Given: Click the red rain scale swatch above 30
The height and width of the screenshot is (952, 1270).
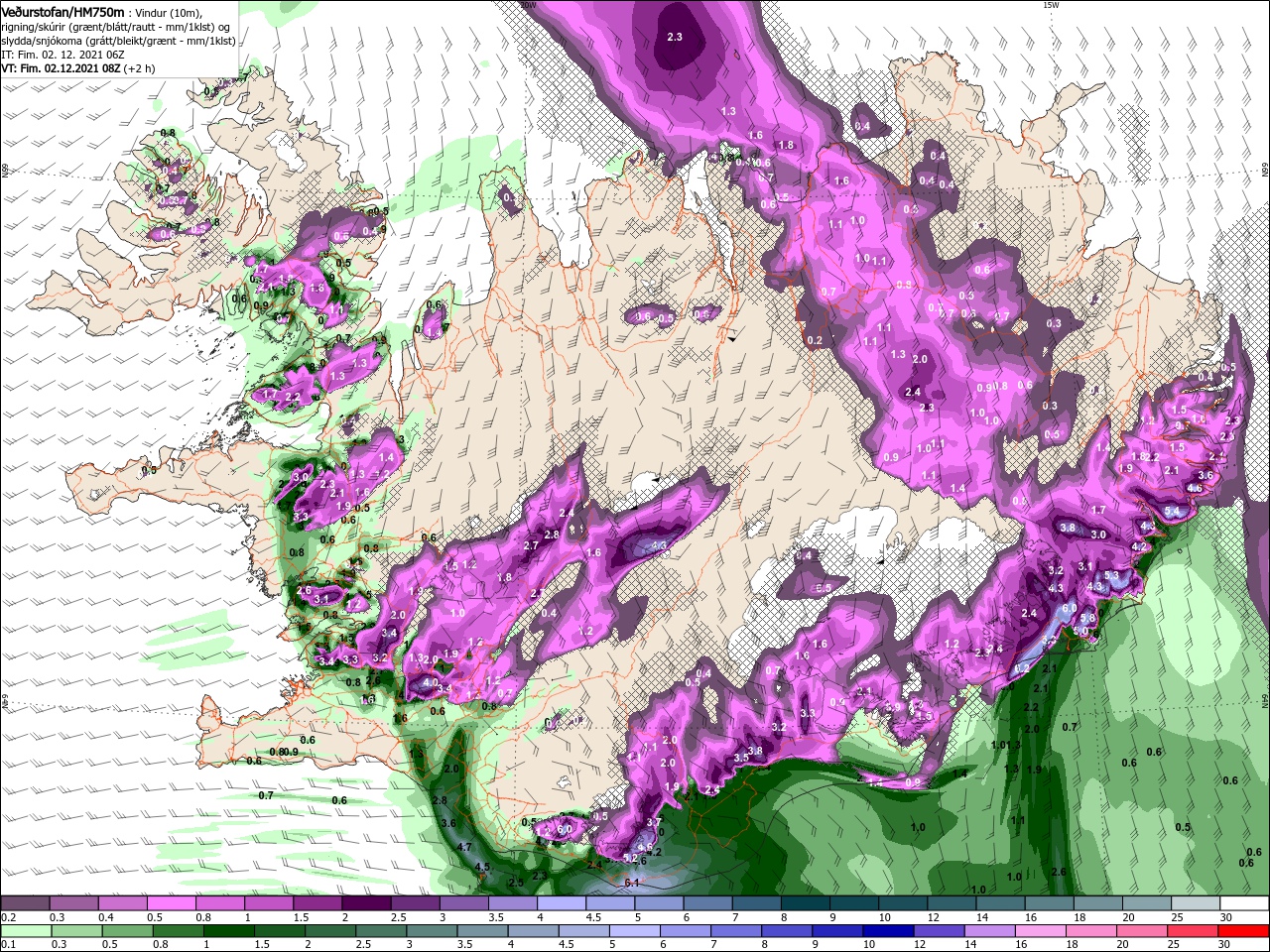Looking at the screenshot, I should click(x=1244, y=931).
